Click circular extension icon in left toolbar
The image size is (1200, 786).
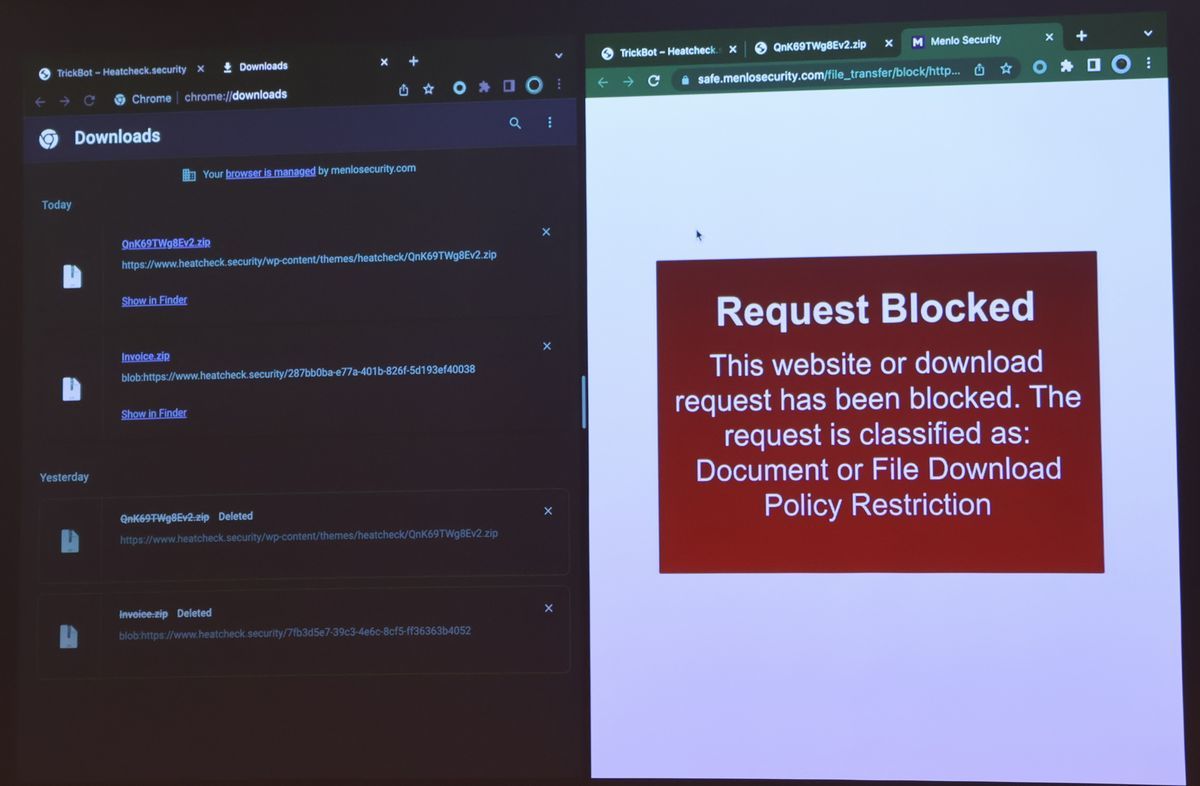[459, 88]
